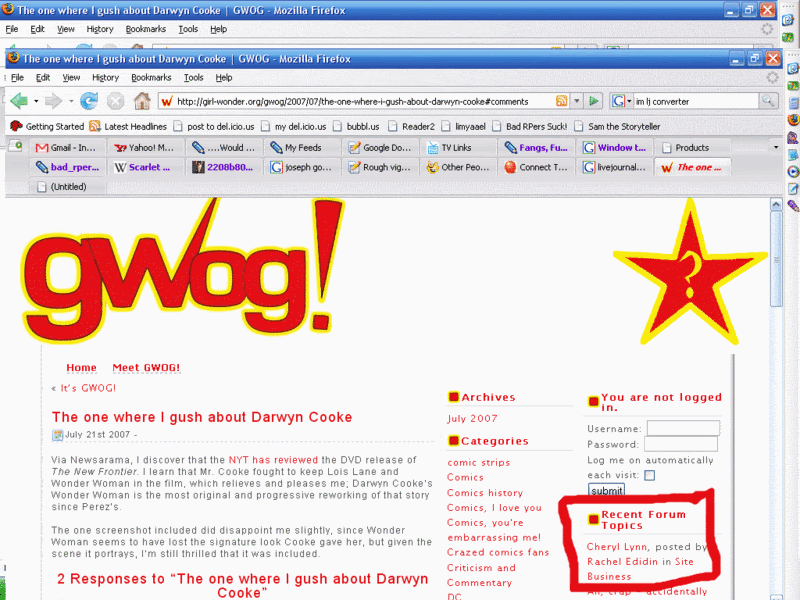Switch to the (Untitled) tab
800x600 pixels.
click(67, 187)
